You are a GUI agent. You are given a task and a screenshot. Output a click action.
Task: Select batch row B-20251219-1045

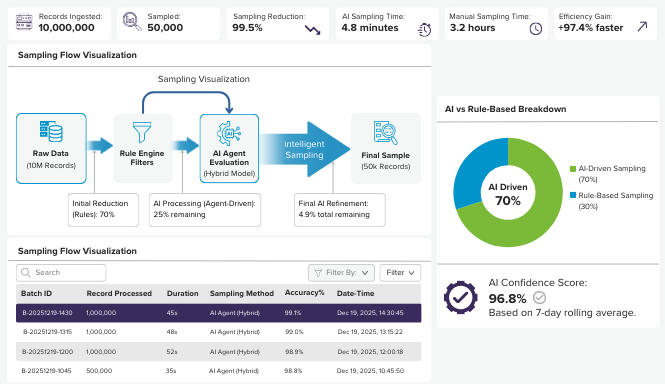click(x=219, y=371)
